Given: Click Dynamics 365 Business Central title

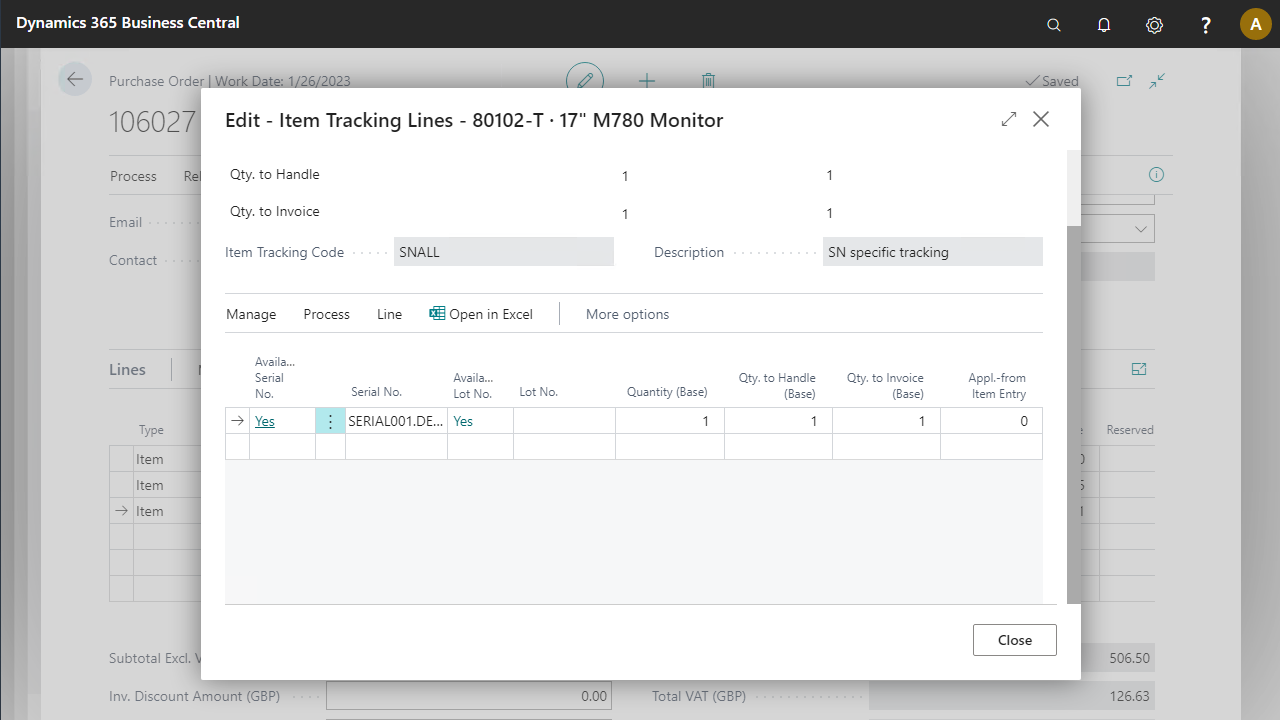Looking at the screenshot, I should point(128,22).
